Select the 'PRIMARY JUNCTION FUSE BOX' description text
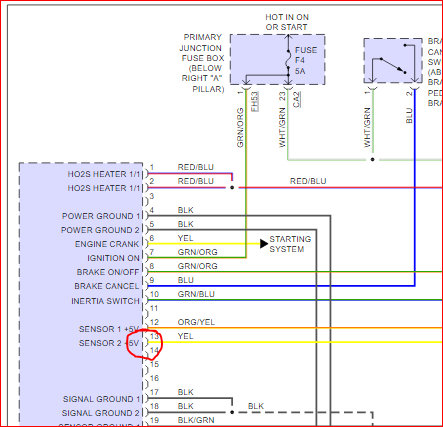 [202, 63]
